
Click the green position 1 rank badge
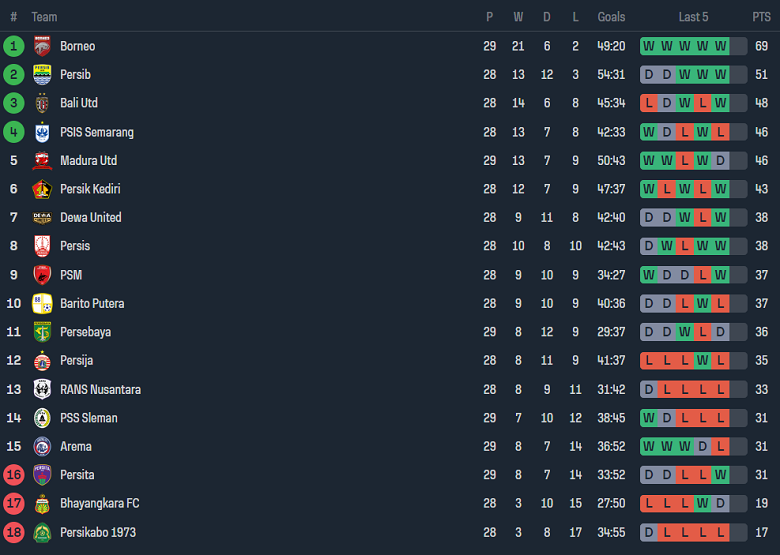14,46
